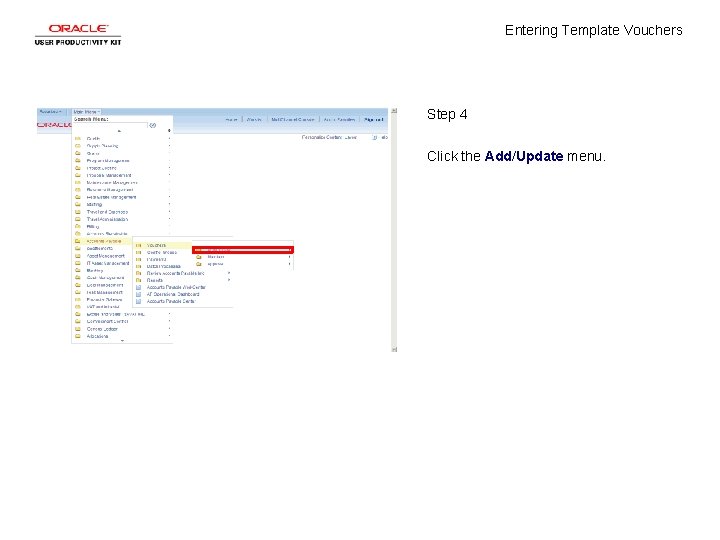Open the MultiChannel Console link
This screenshot has width=720, height=540.
292,119
